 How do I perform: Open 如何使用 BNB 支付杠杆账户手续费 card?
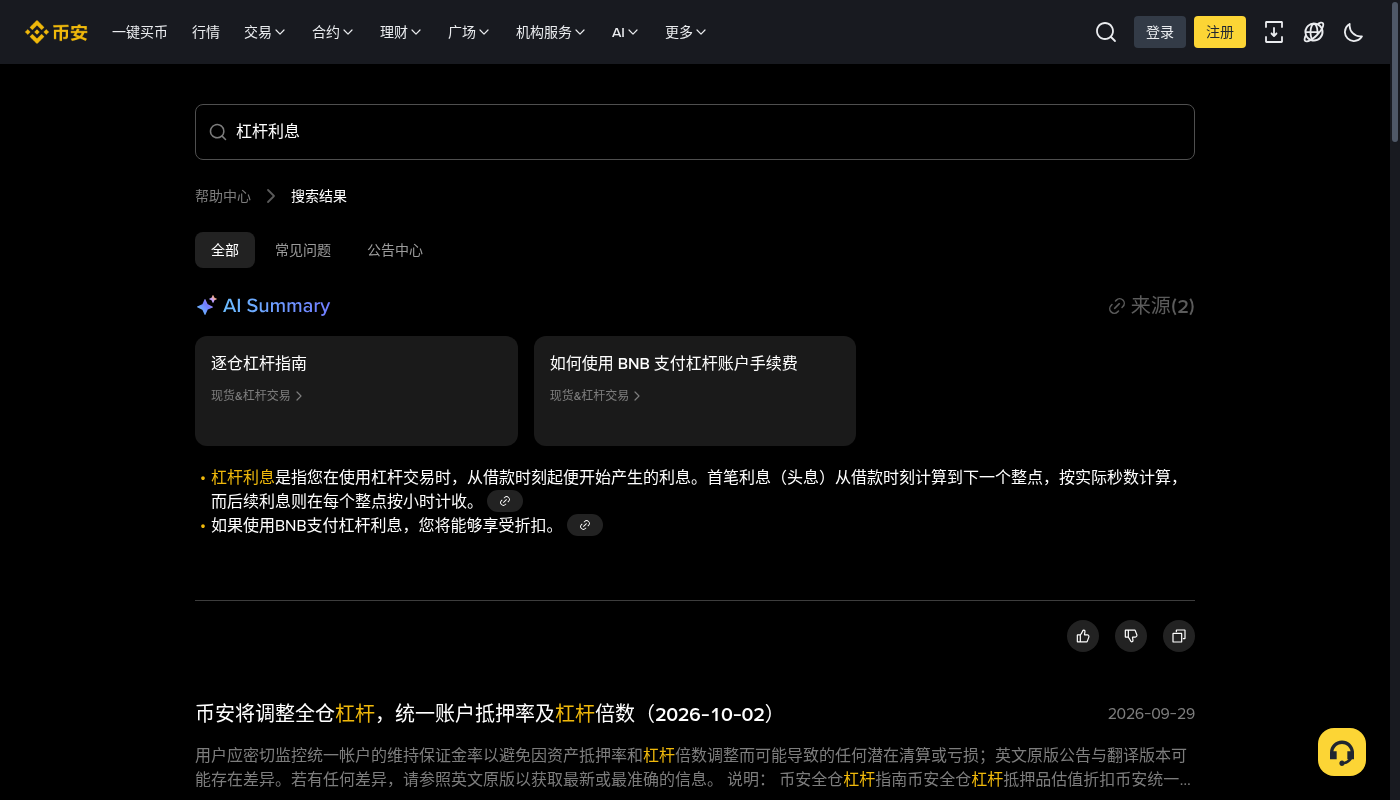pos(695,391)
